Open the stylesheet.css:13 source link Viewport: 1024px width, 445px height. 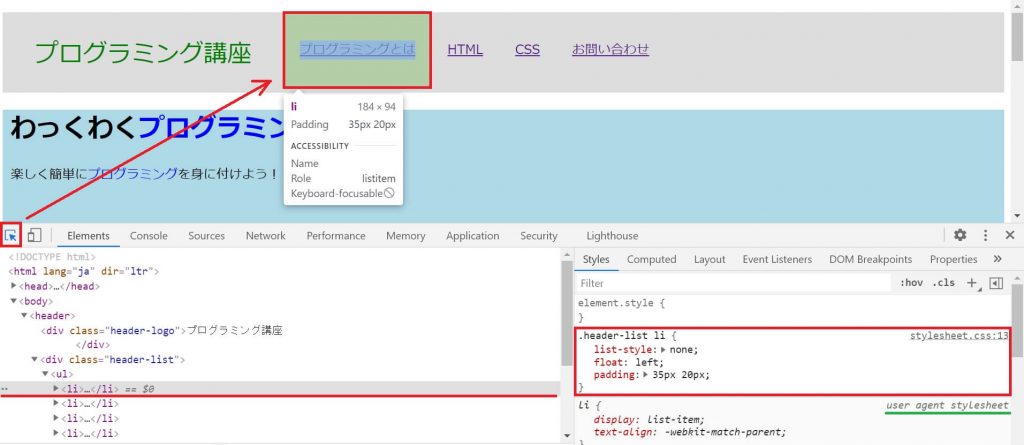pyautogui.click(x=959, y=336)
